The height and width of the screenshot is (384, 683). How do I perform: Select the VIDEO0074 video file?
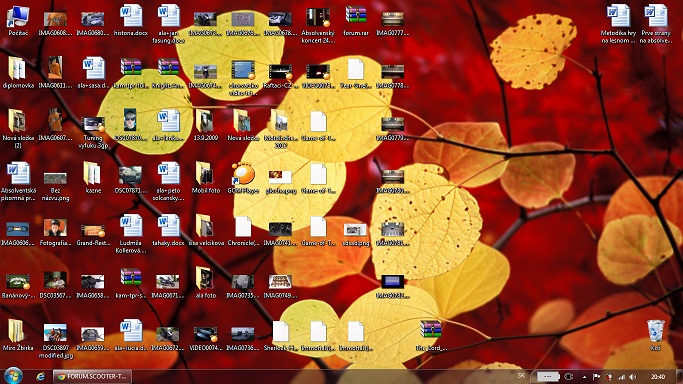click(205, 339)
